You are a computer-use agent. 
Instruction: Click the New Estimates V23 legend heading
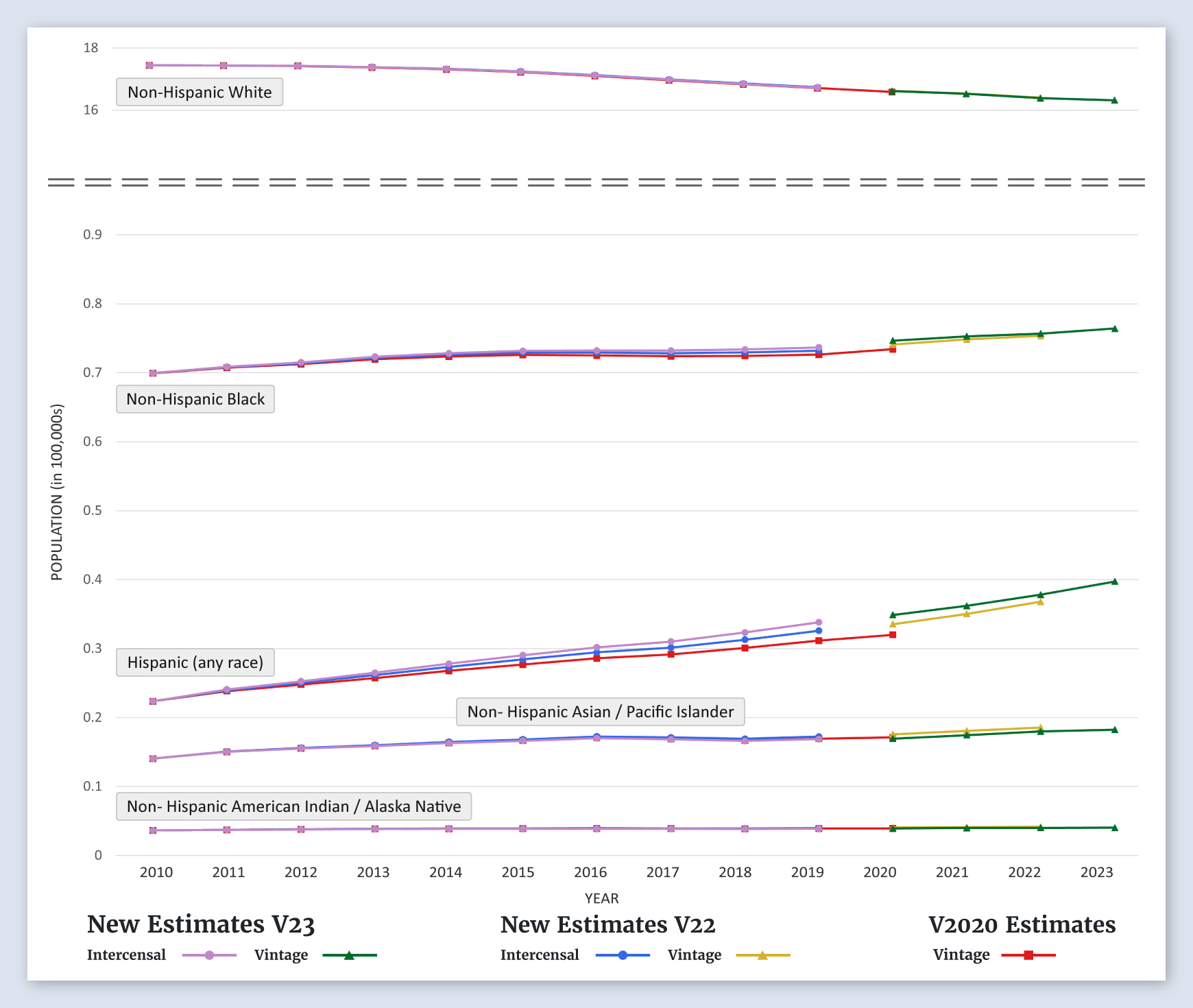click(x=201, y=924)
